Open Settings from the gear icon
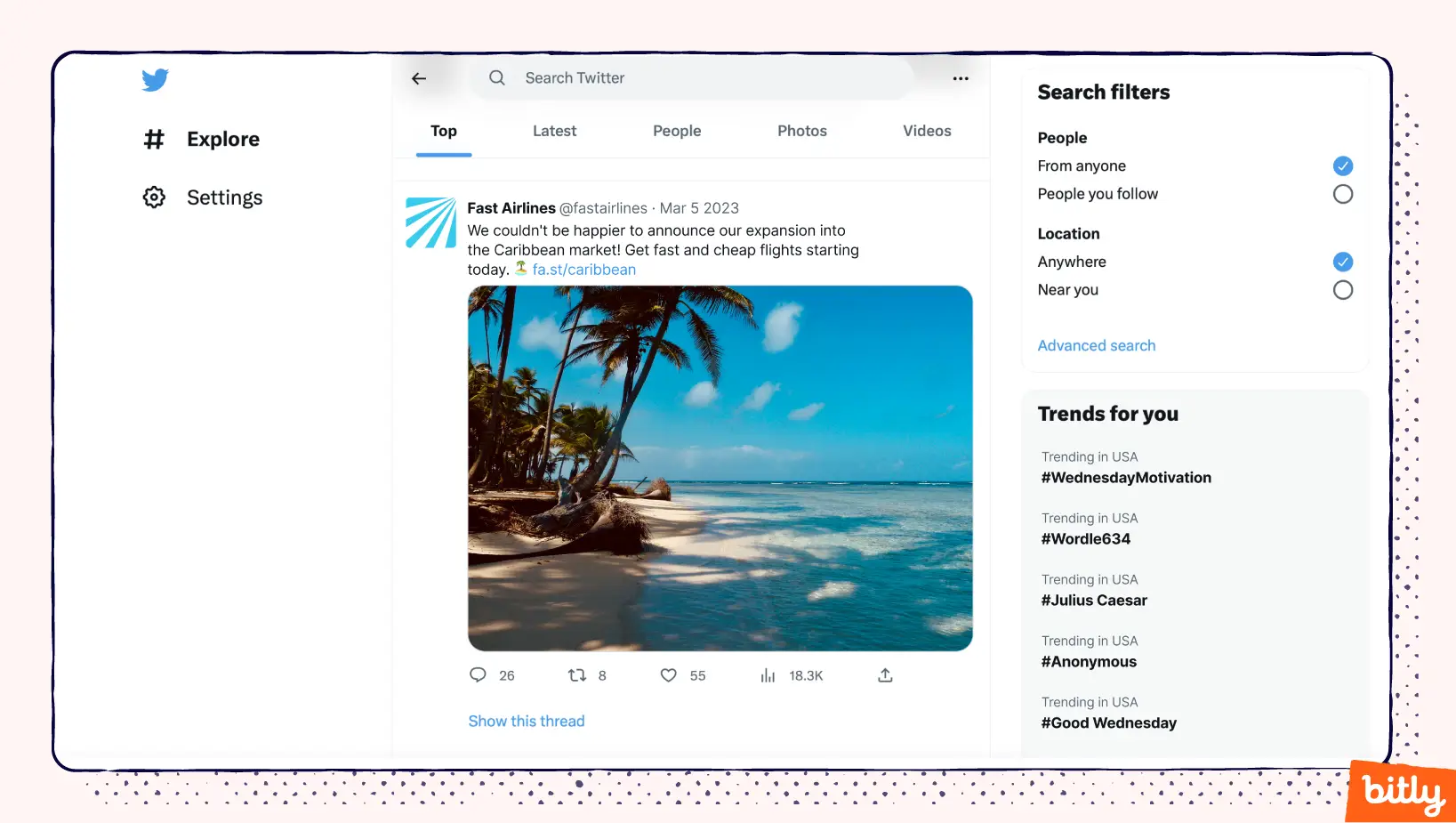Image resolution: width=1456 pixels, height=823 pixels. click(x=154, y=198)
